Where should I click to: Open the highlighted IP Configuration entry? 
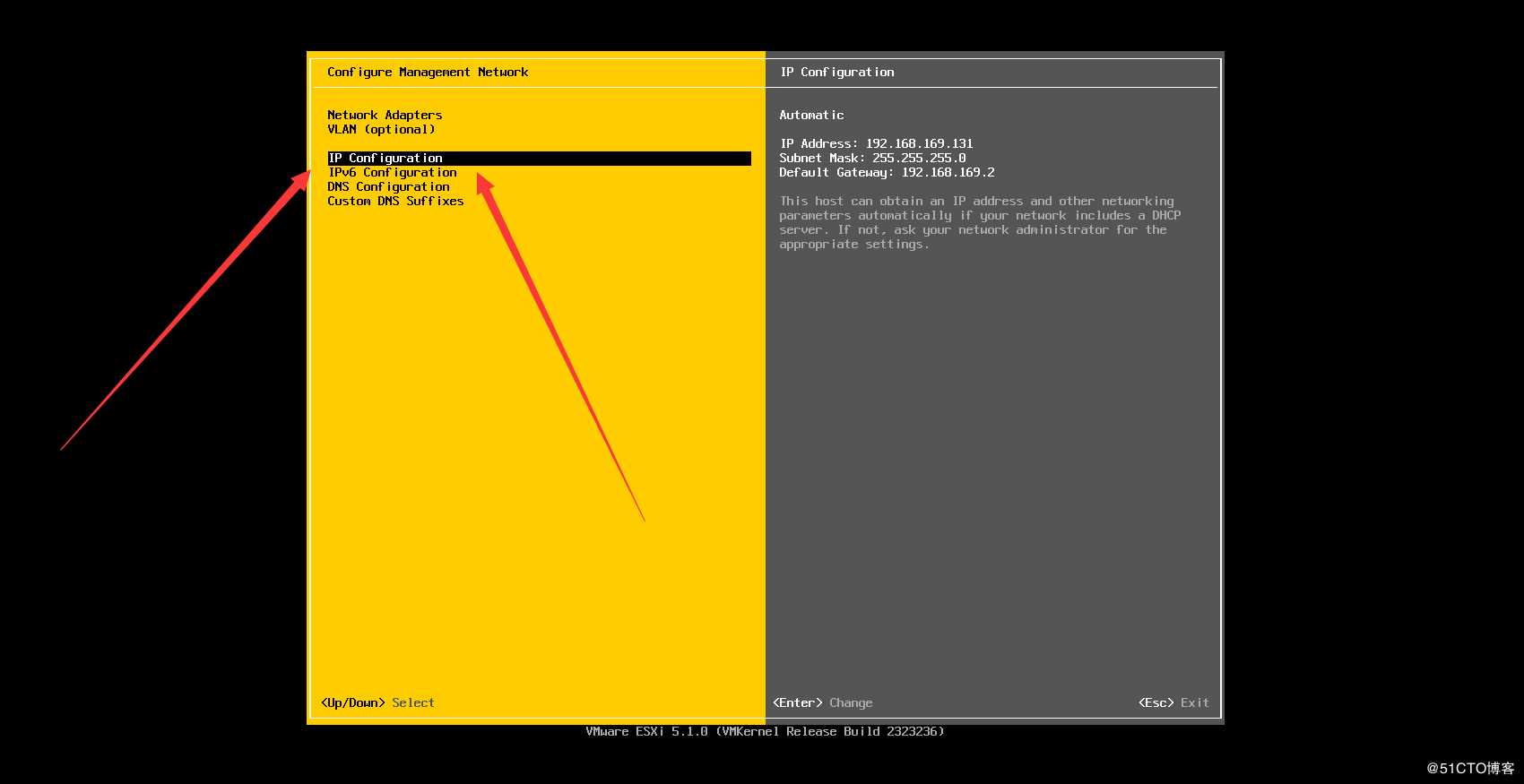(539, 158)
